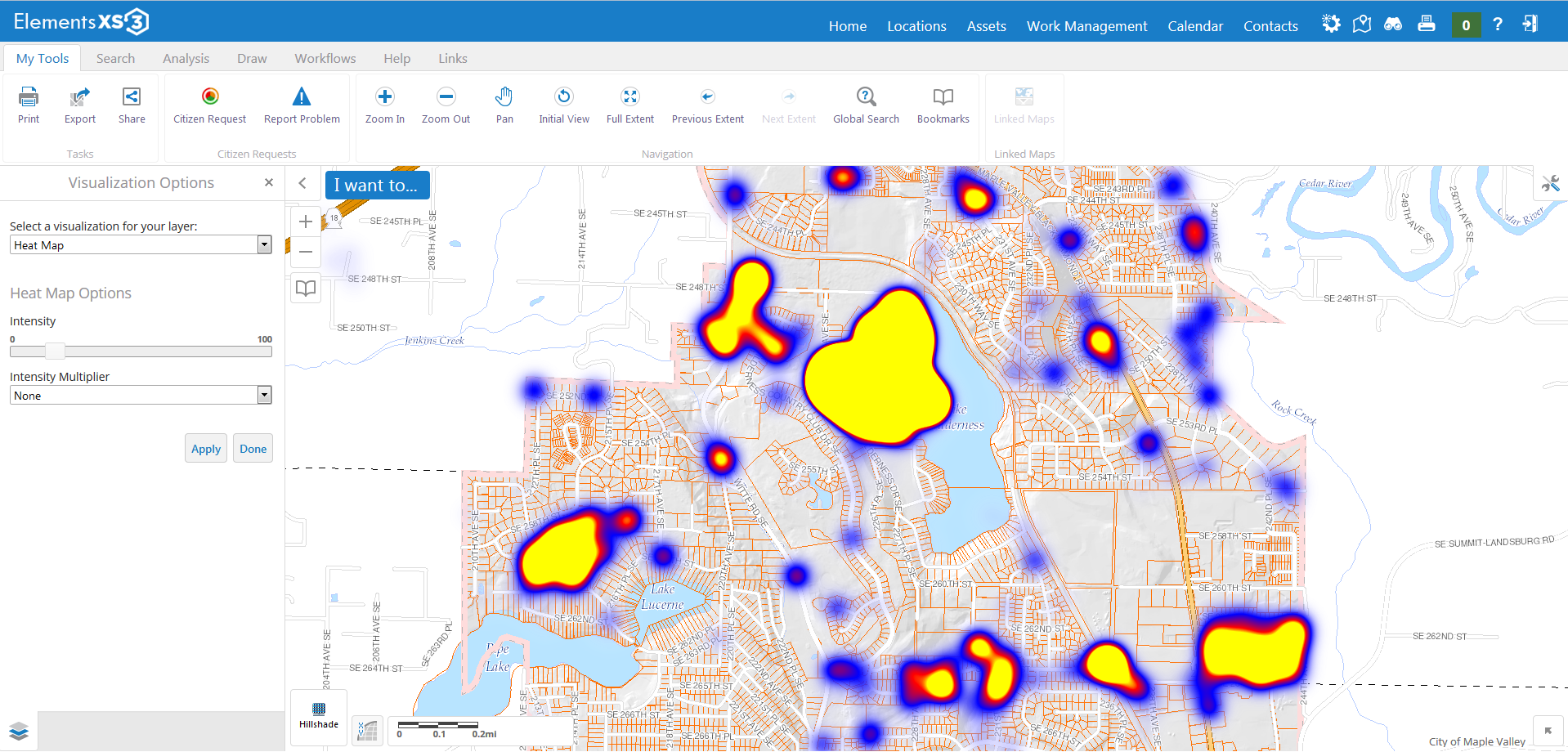Open the layers stack icon
The image size is (1568, 752).
click(x=19, y=731)
